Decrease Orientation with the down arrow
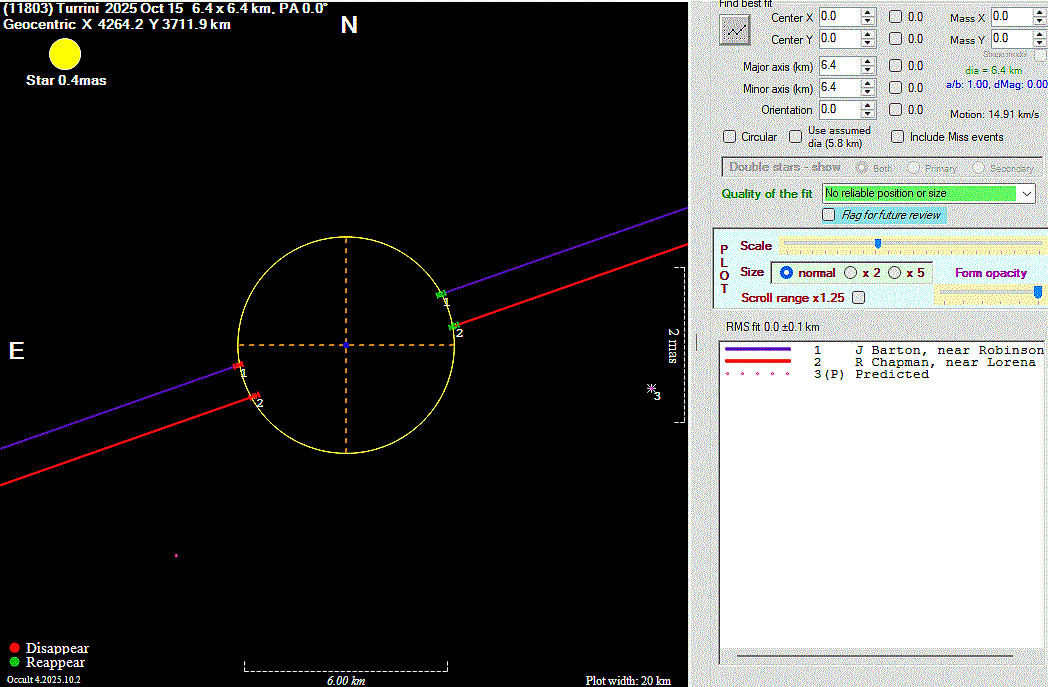This screenshot has width=1048, height=687. click(x=867, y=115)
